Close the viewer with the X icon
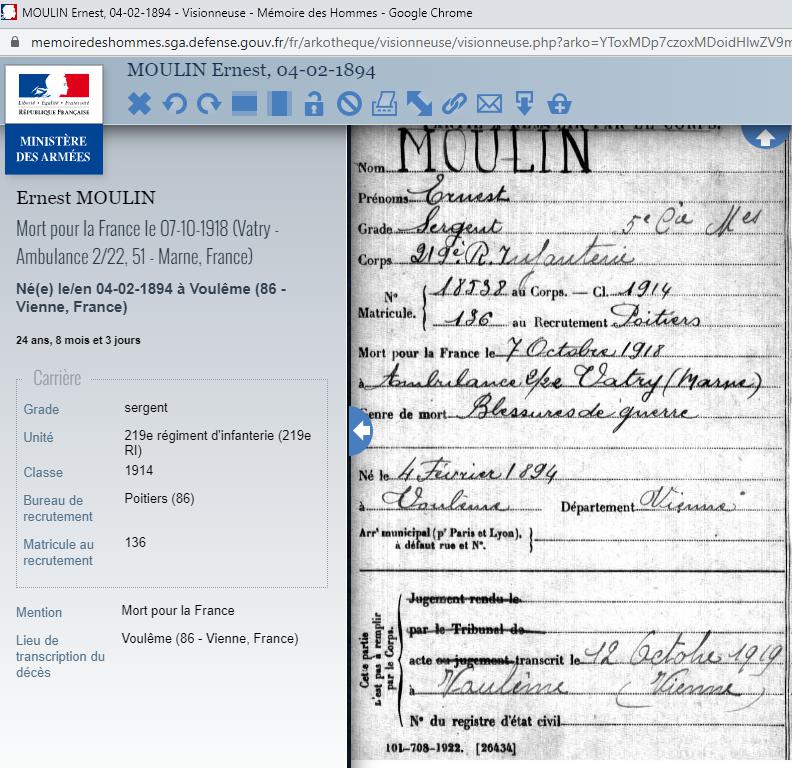Viewport: 792px width, 768px height. [139, 104]
